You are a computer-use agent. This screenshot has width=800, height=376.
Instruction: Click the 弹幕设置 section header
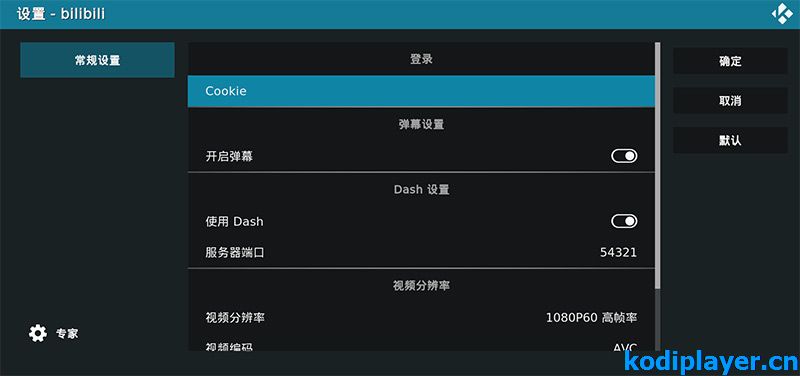point(421,124)
